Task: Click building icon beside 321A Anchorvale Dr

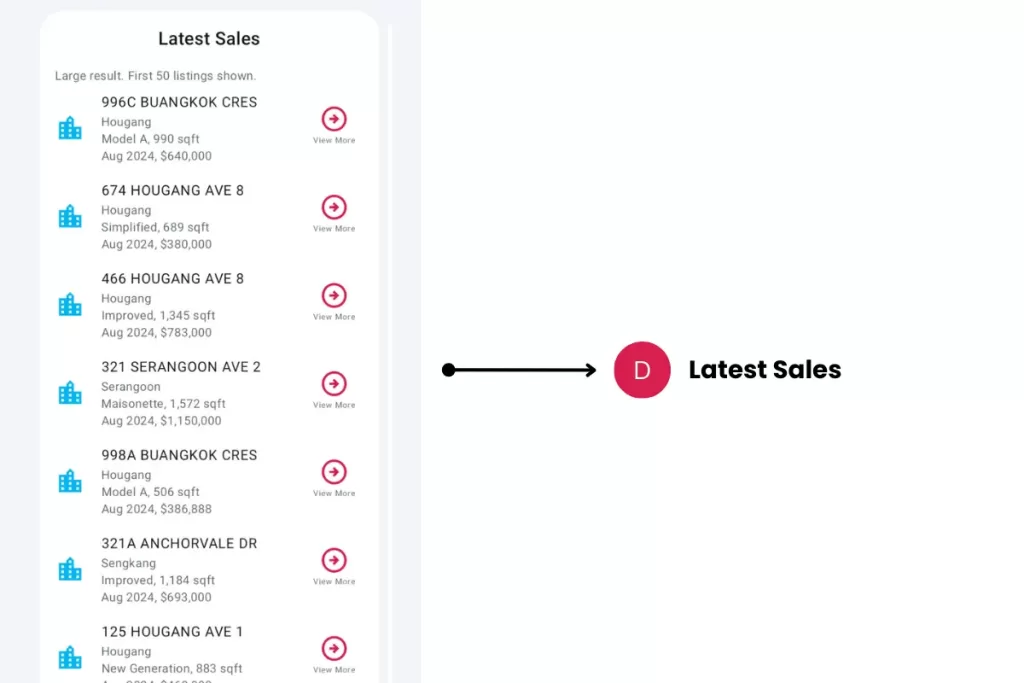Action: click(70, 569)
